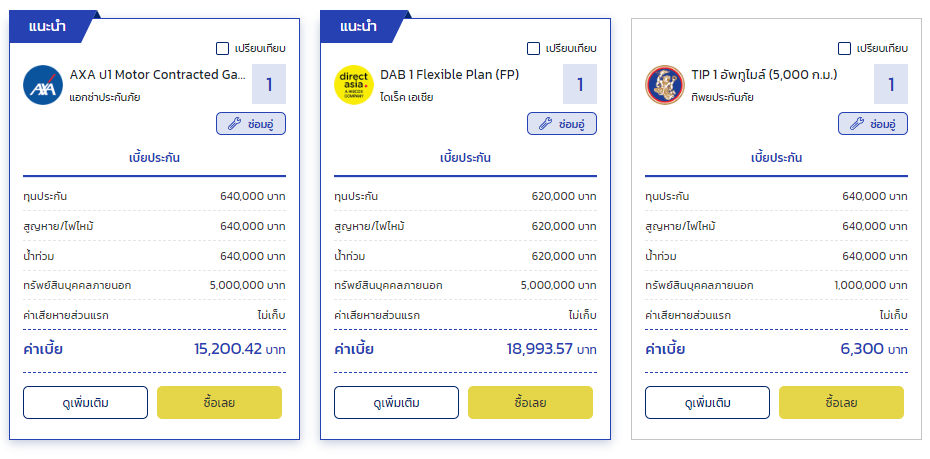The width and height of the screenshot is (930, 459).
Task: Click the class 1 badge on DAB card
Action: pos(580,85)
